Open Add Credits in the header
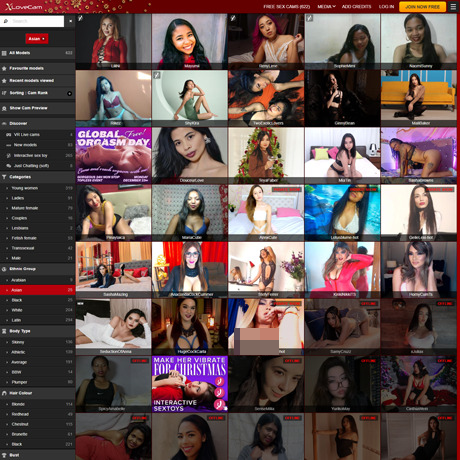This screenshot has height=460, width=460. pos(356,7)
